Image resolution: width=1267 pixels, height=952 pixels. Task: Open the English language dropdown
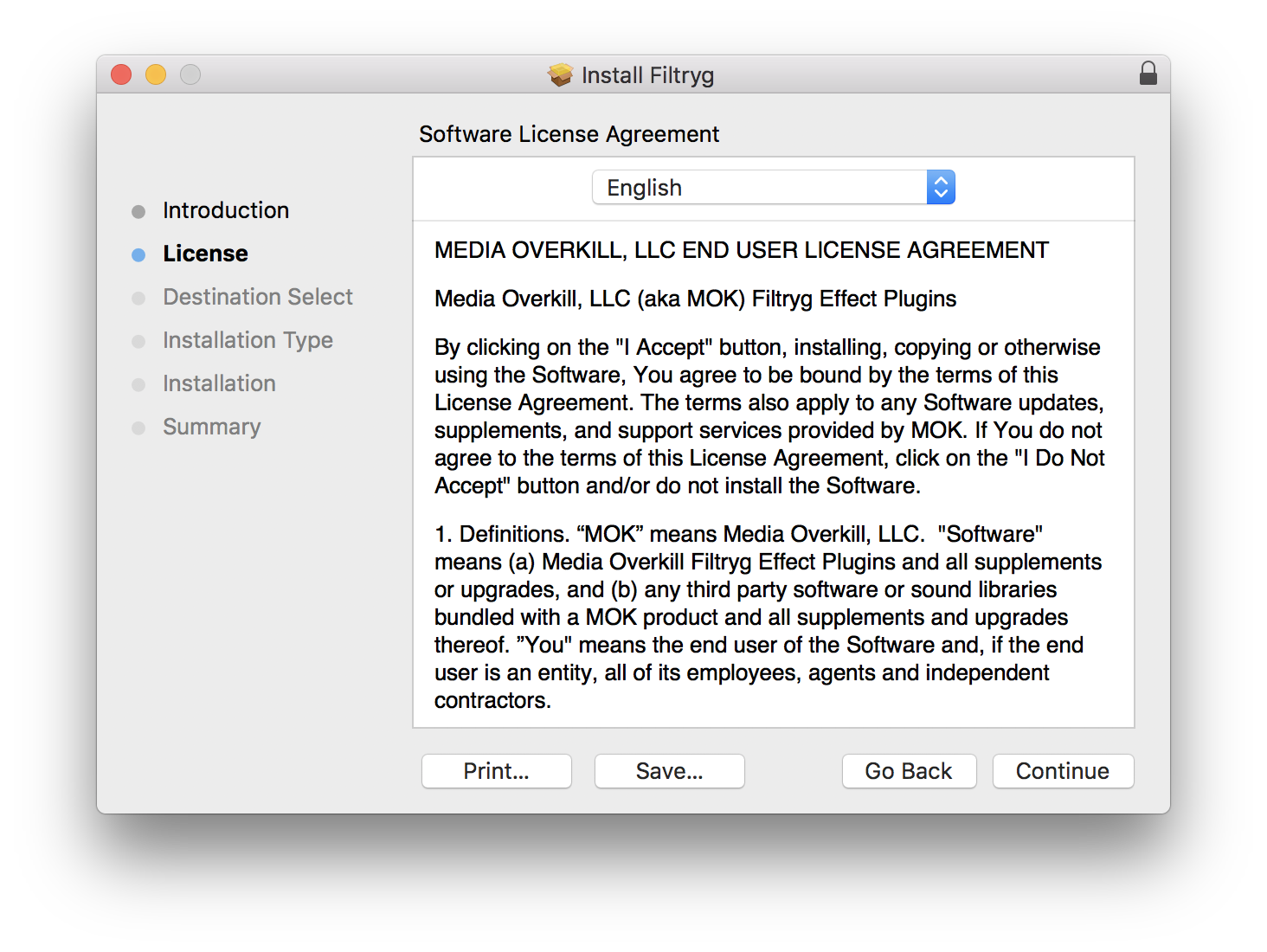coord(773,187)
